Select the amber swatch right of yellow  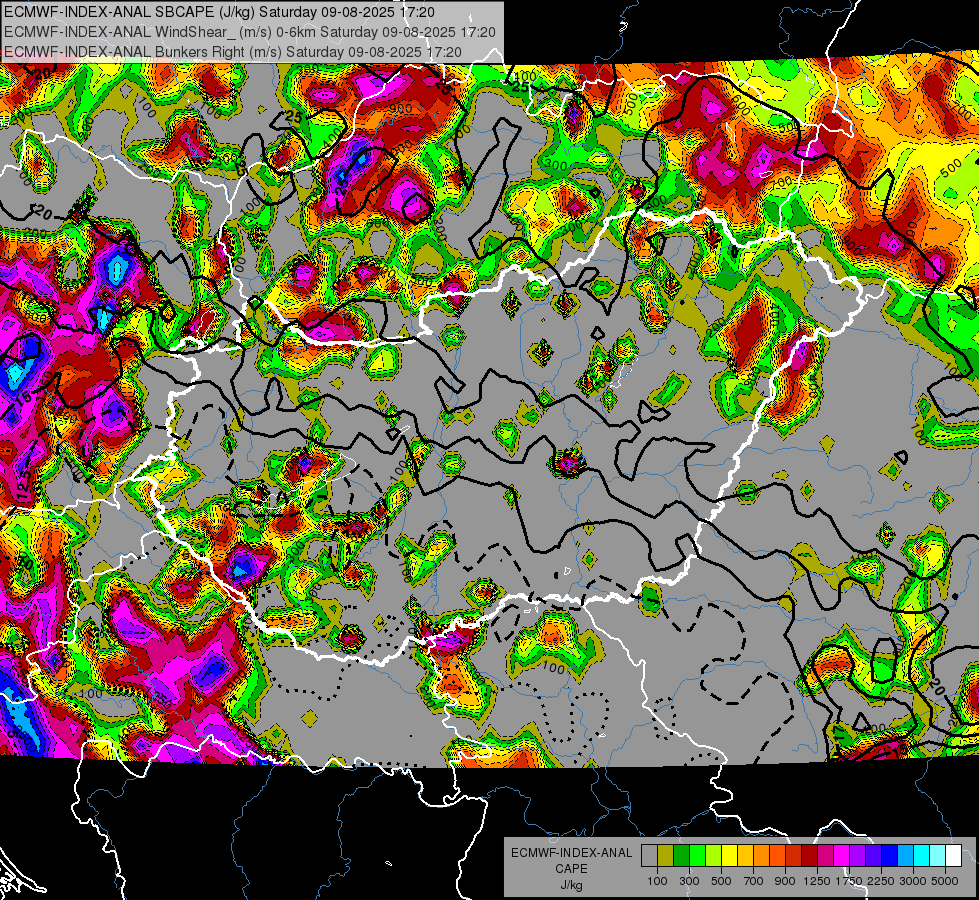745,856
